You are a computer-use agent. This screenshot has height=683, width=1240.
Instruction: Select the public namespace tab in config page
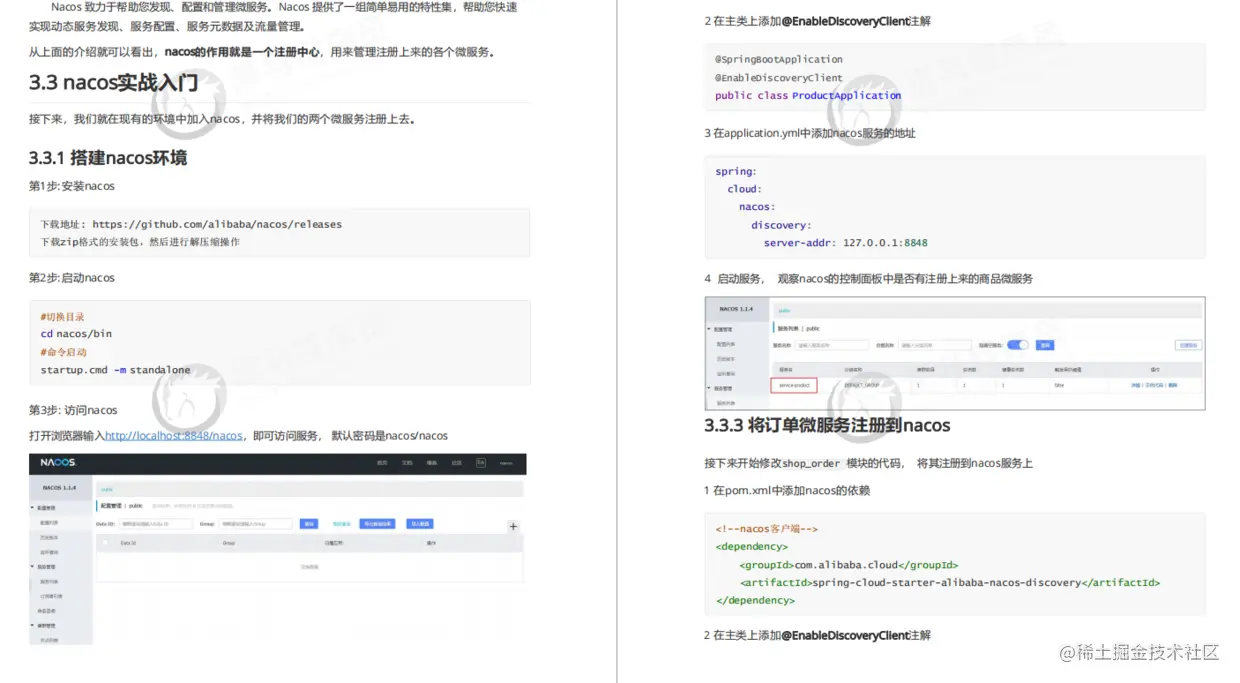tap(106, 490)
